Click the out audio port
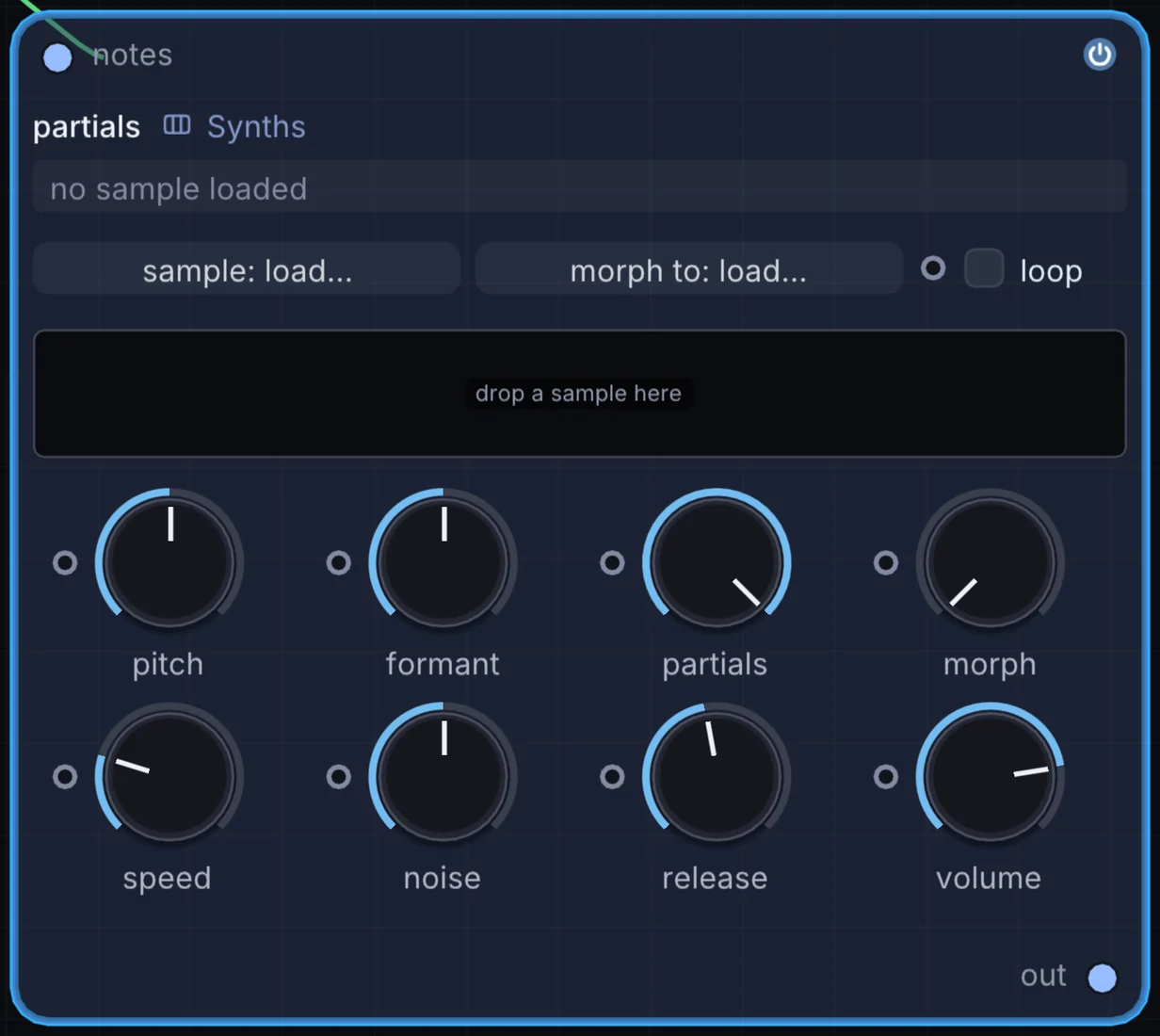1160x1036 pixels. 1102,978
